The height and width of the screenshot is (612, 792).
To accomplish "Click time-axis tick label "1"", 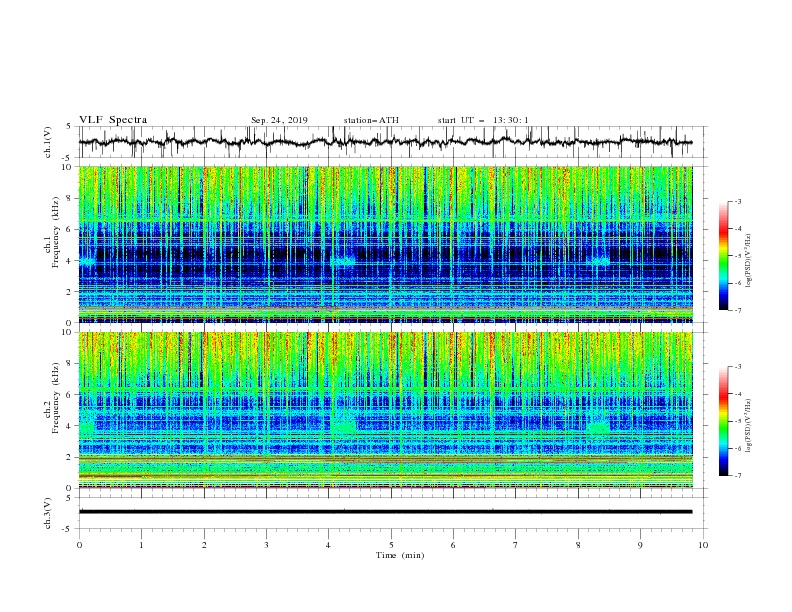I will (x=141, y=545).
